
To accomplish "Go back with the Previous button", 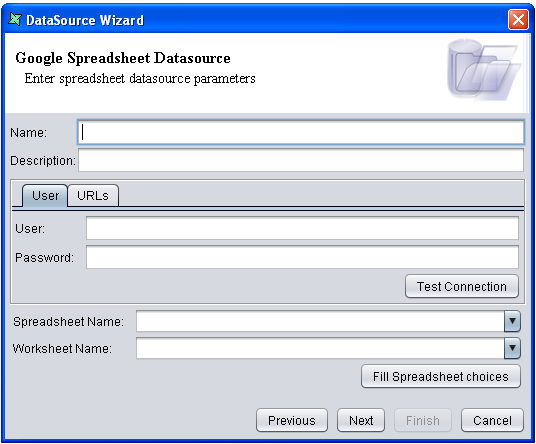I will (292, 420).
